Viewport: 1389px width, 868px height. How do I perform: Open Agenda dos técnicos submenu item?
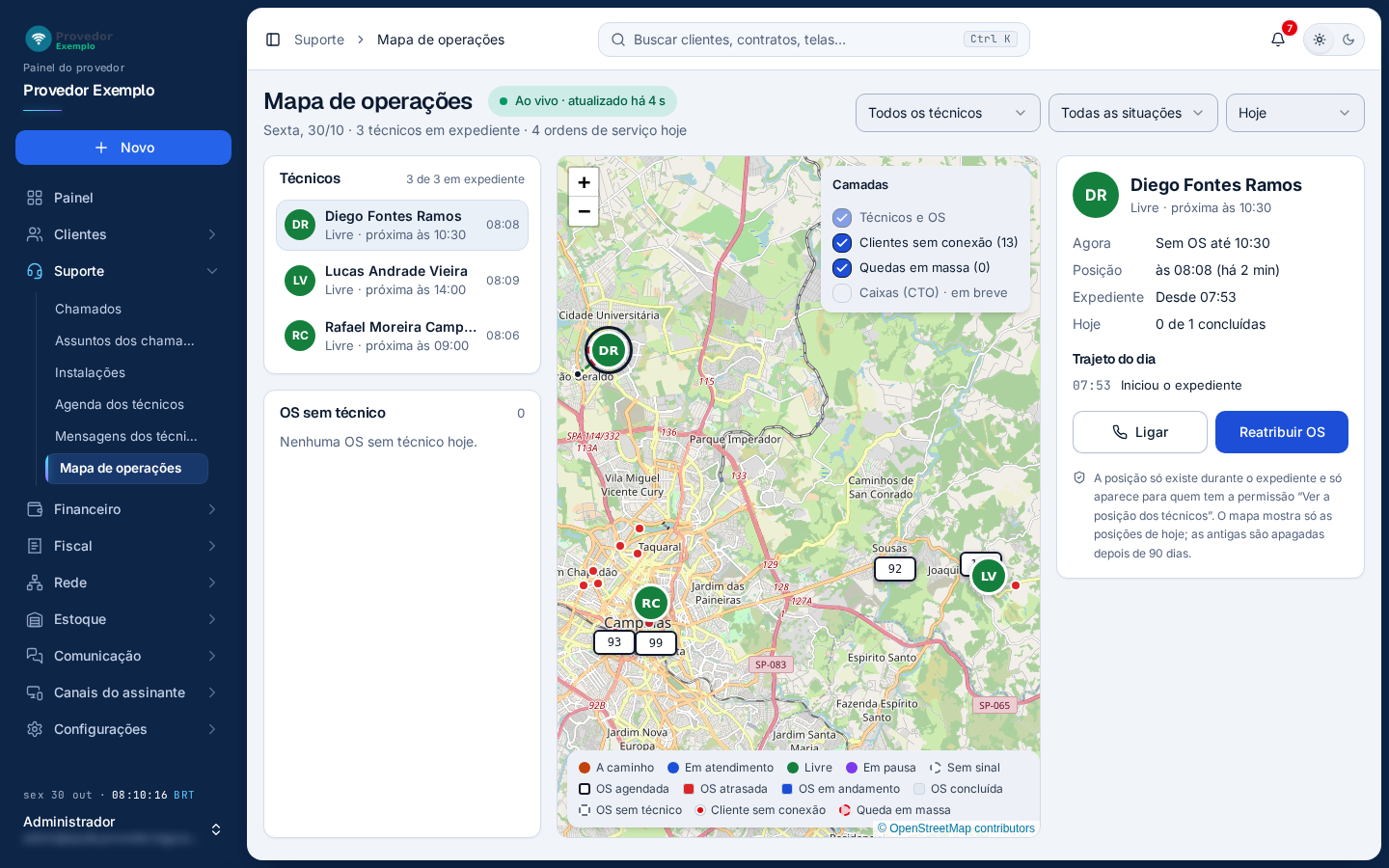tap(120, 404)
